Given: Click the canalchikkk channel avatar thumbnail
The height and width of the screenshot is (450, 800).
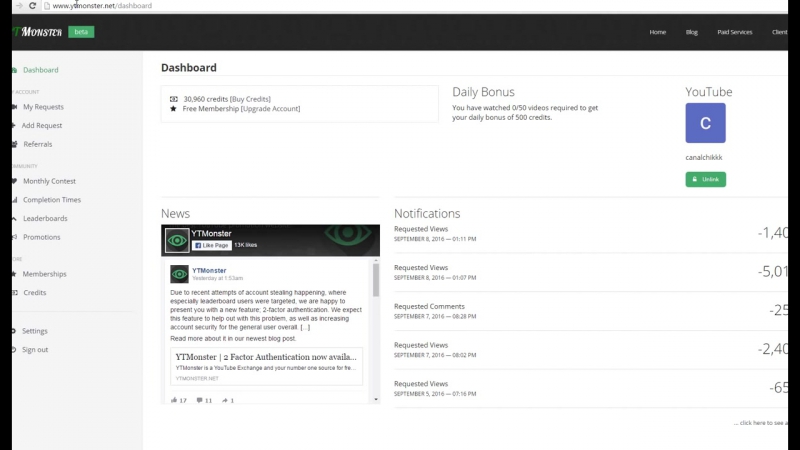Looking at the screenshot, I should (x=705, y=123).
